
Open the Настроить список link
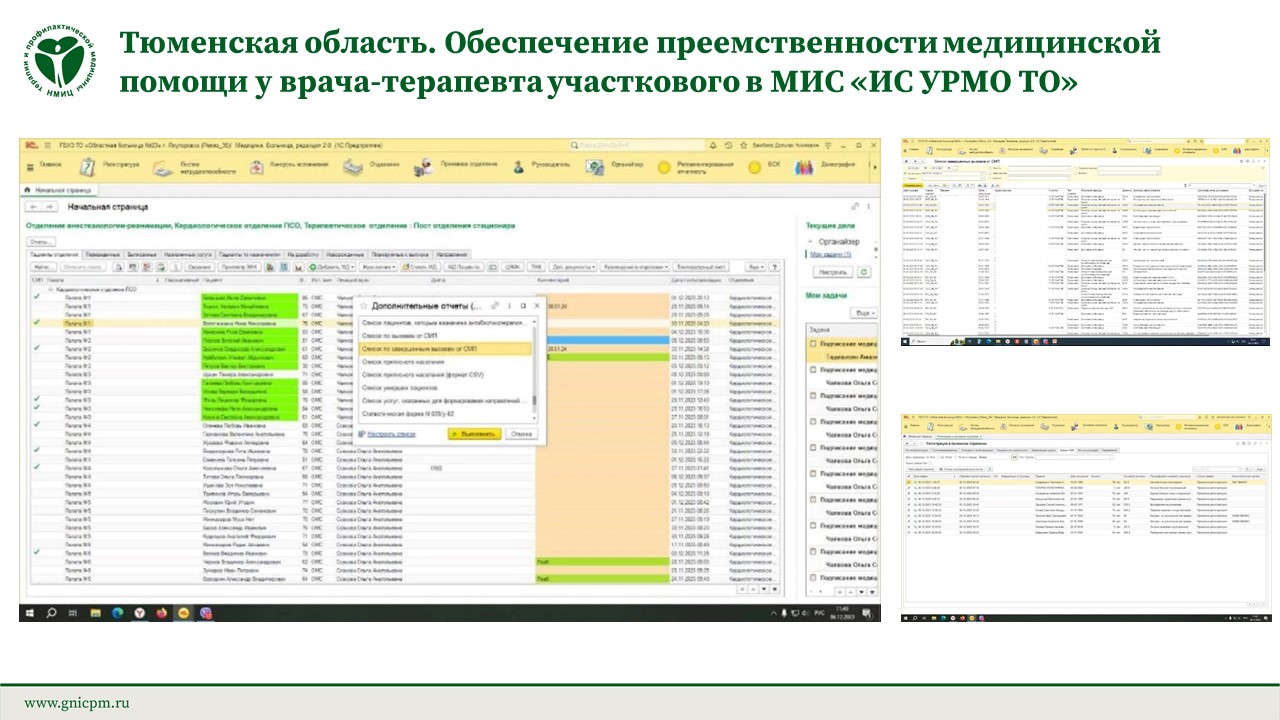[x=390, y=434]
